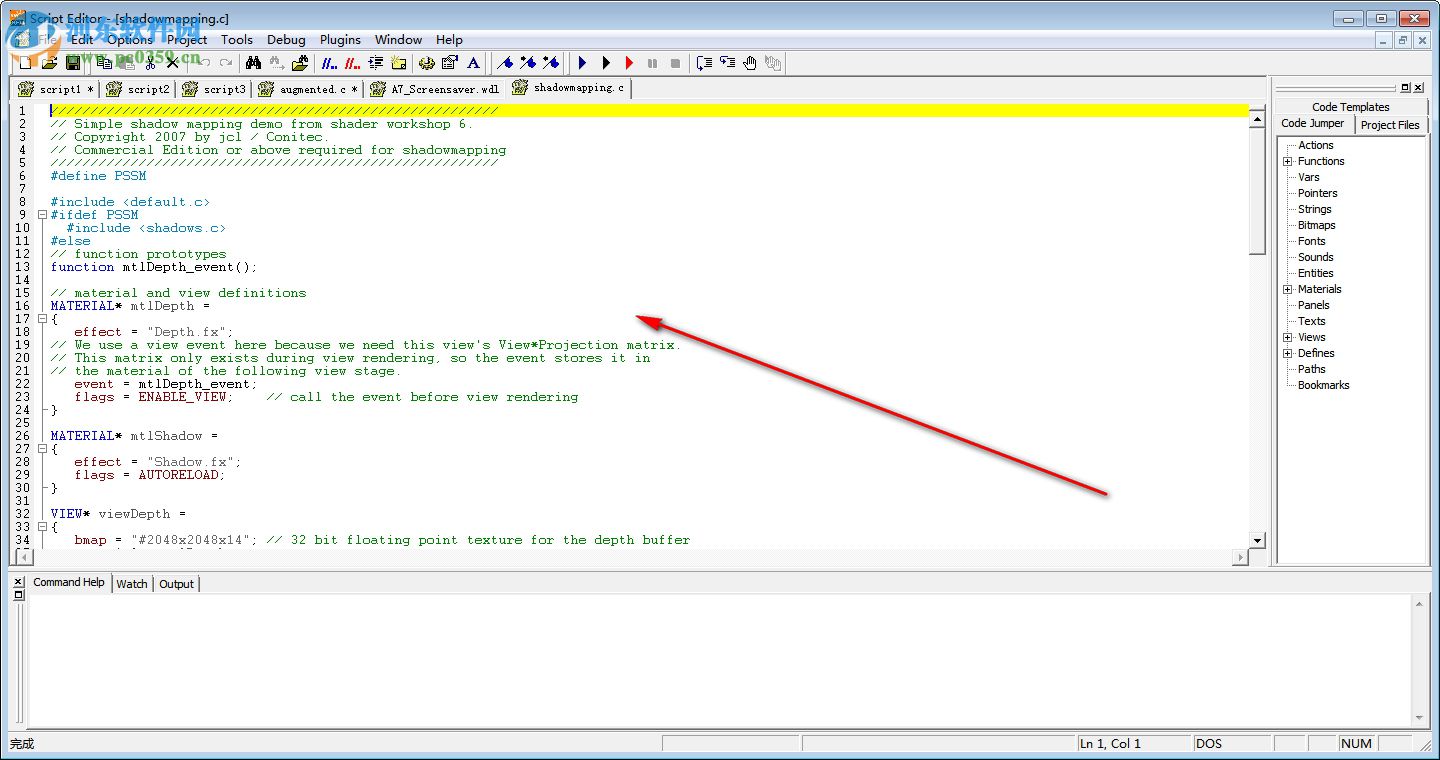Click the Save floppy disk icon
This screenshot has width=1440, height=760.
coord(72,63)
